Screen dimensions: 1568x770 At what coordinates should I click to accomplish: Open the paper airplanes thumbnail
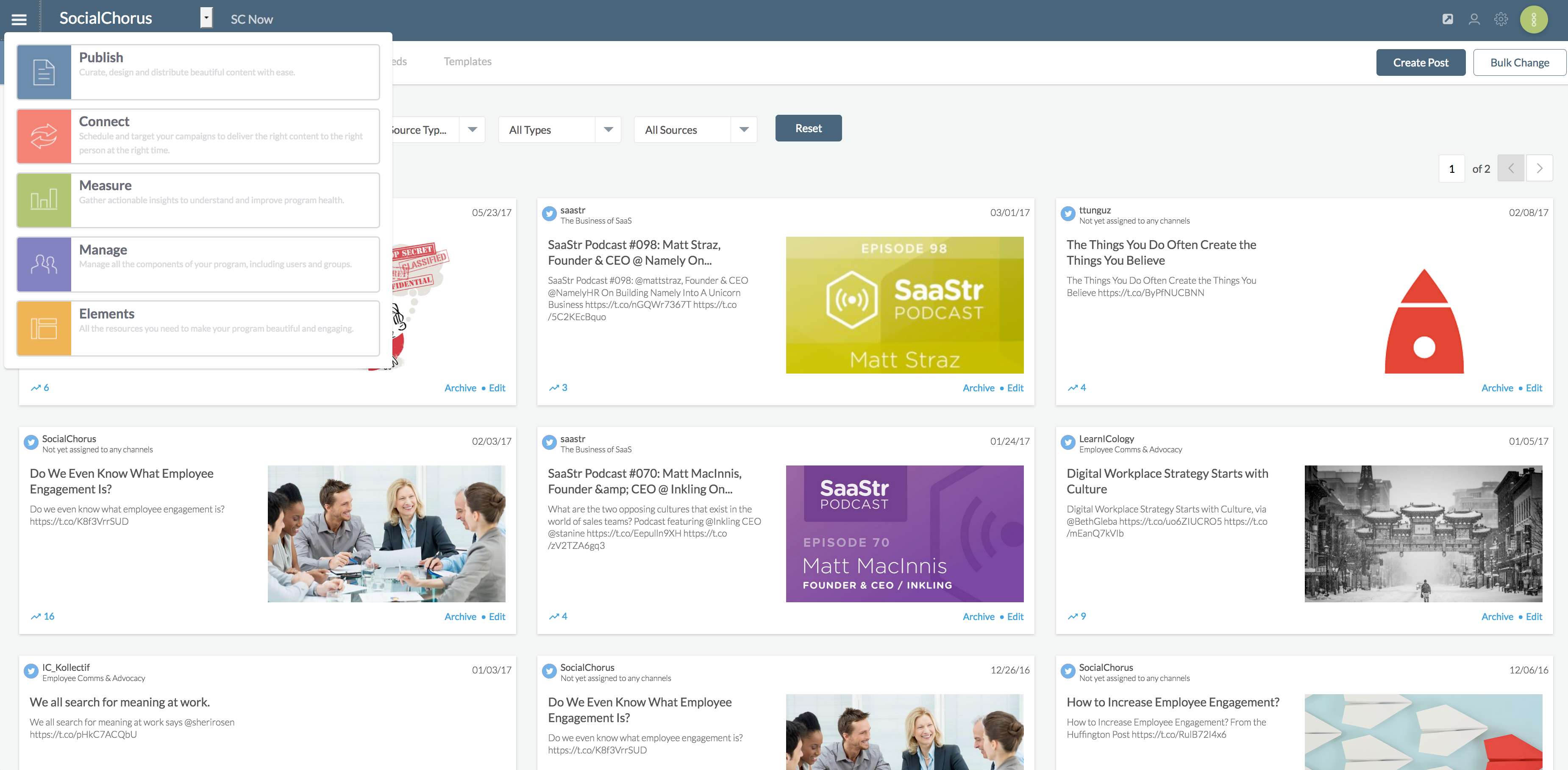coord(1423,732)
